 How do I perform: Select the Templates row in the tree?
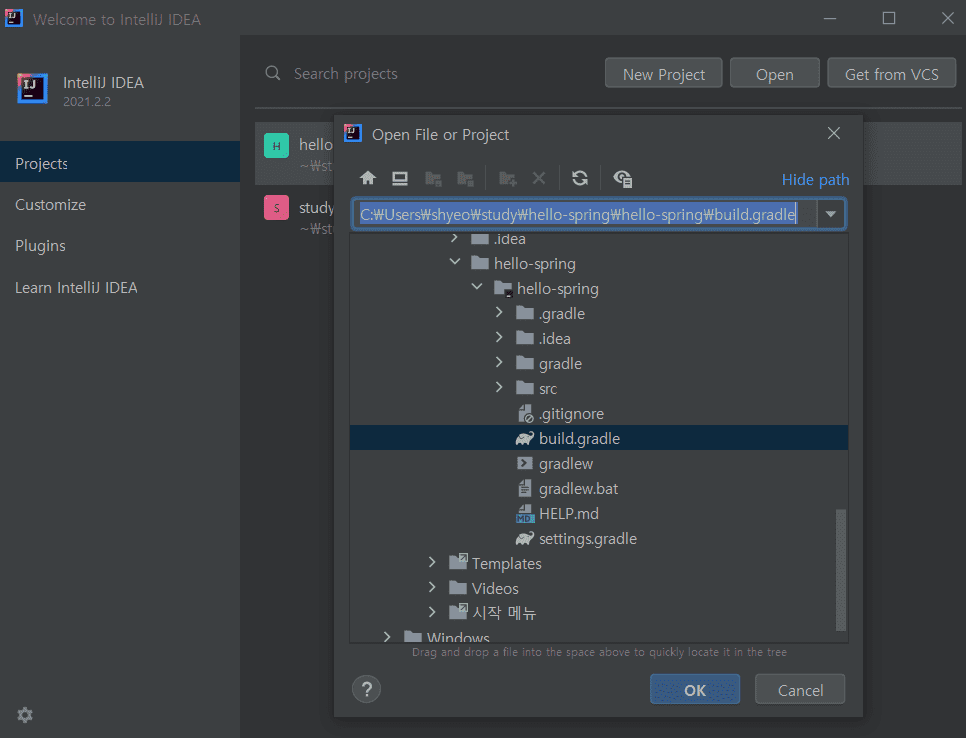coord(598,563)
